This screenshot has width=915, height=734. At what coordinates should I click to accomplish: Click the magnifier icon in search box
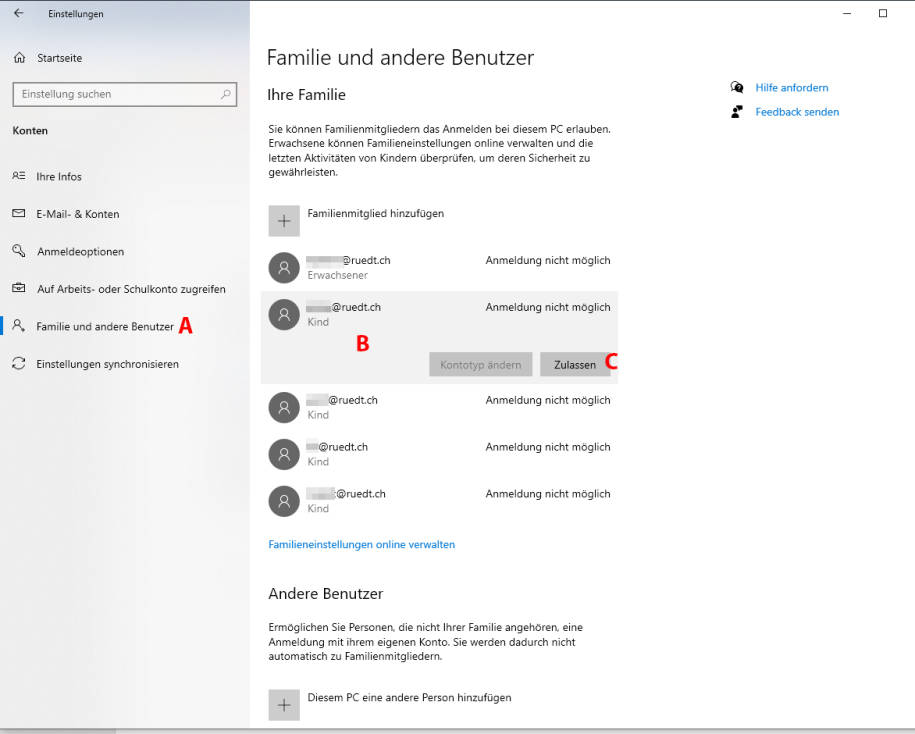225,94
